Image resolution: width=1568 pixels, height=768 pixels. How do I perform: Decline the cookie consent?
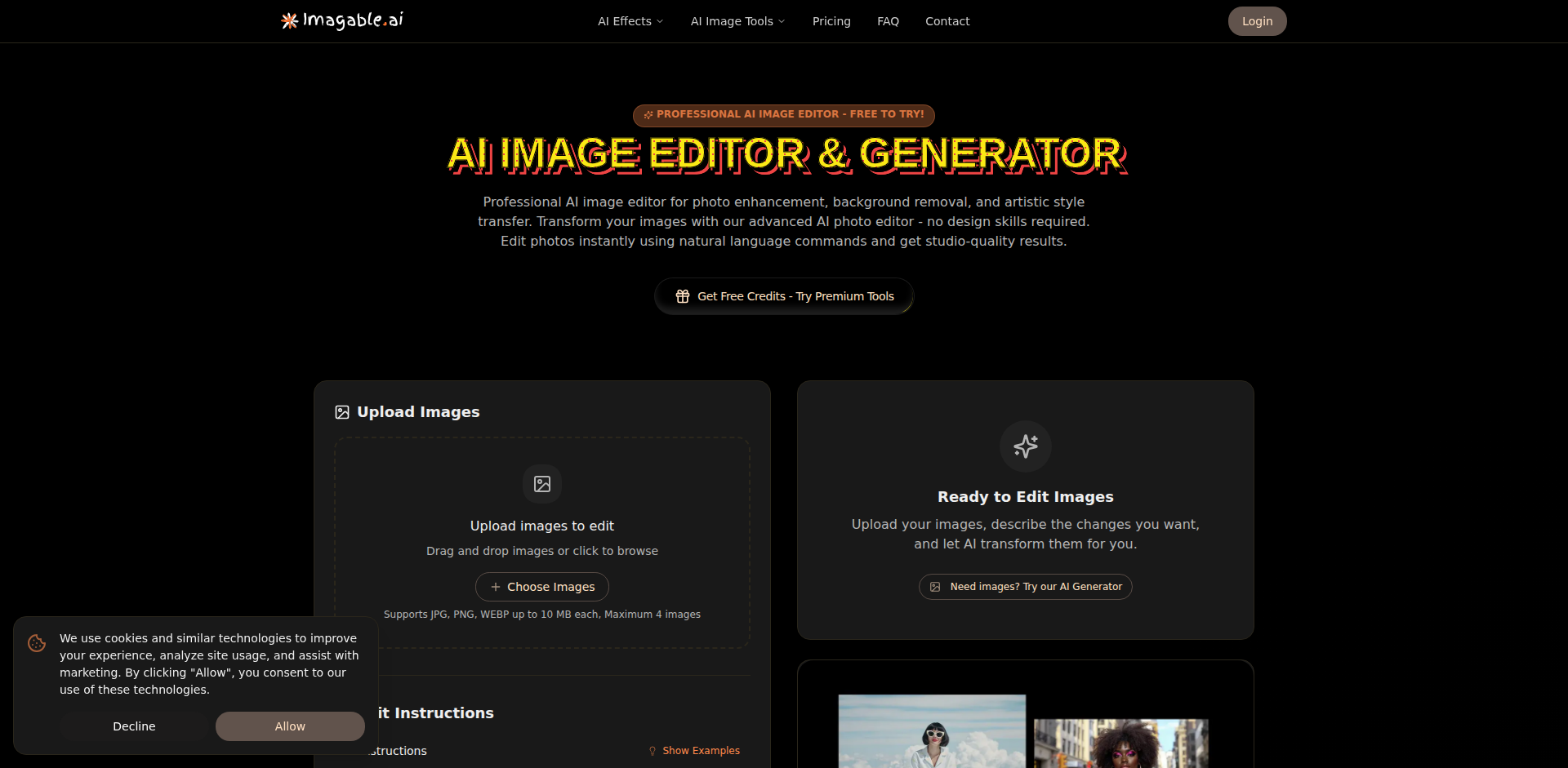click(134, 726)
